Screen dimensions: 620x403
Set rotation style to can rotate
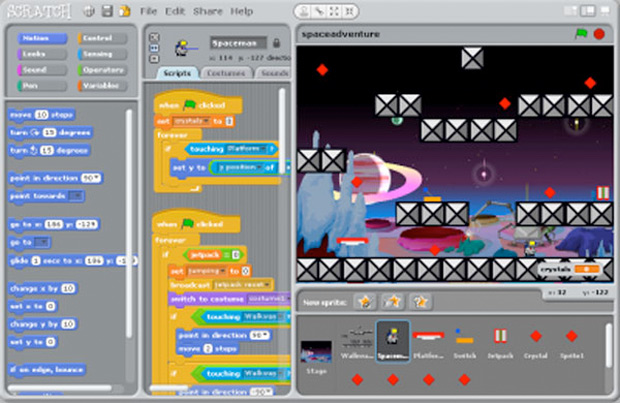154,38
